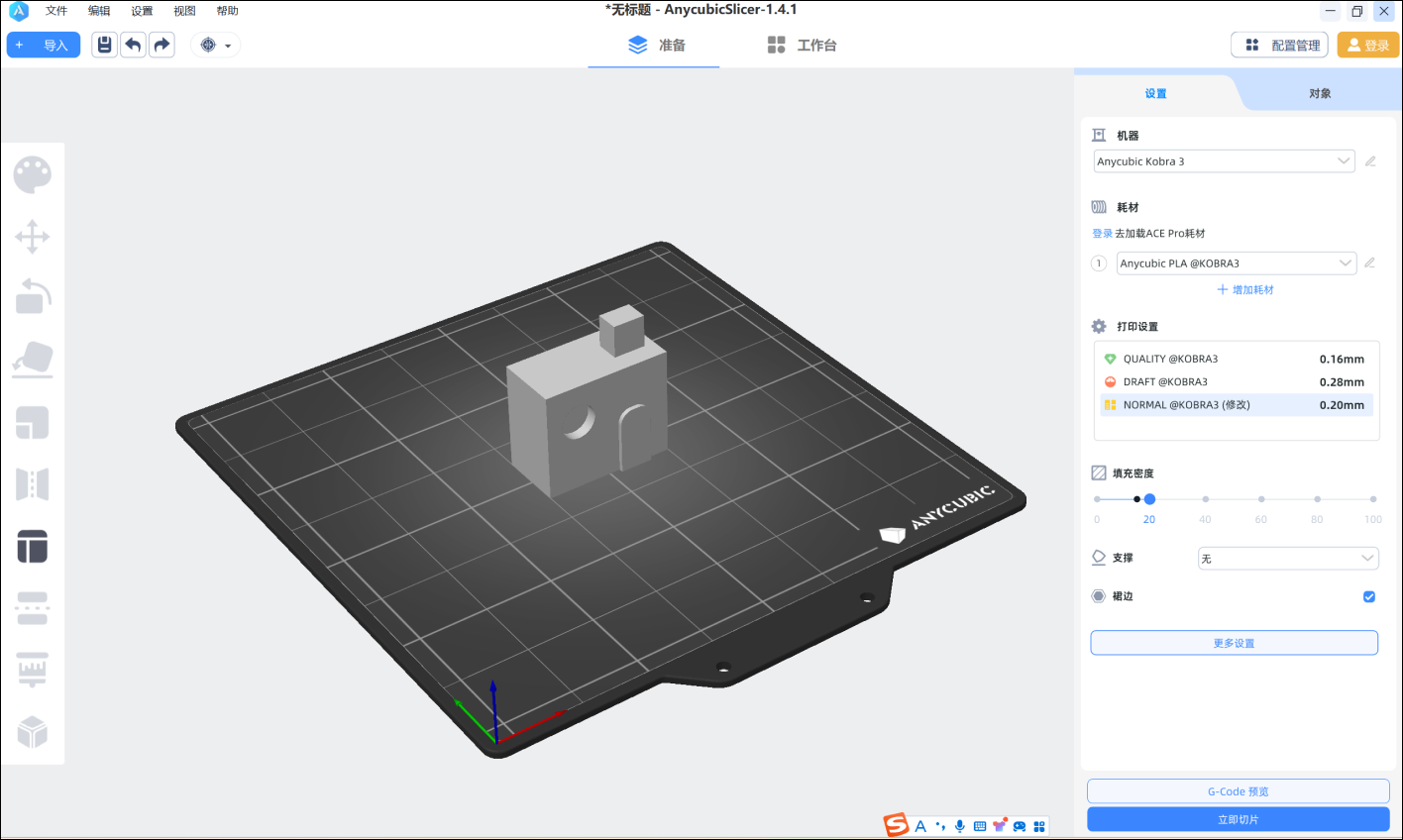Switch to the 对象 objects tab

[x=1320, y=93]
